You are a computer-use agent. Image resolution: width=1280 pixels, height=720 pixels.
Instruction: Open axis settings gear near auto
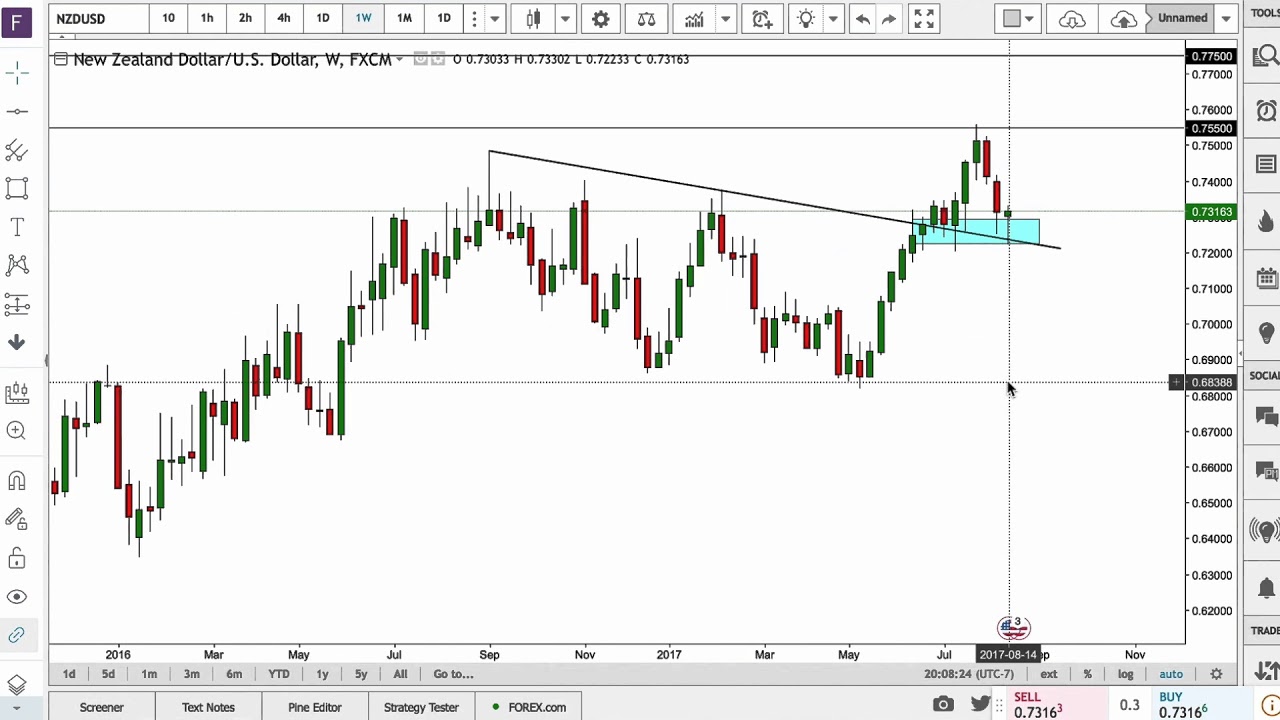[1217, 674]
